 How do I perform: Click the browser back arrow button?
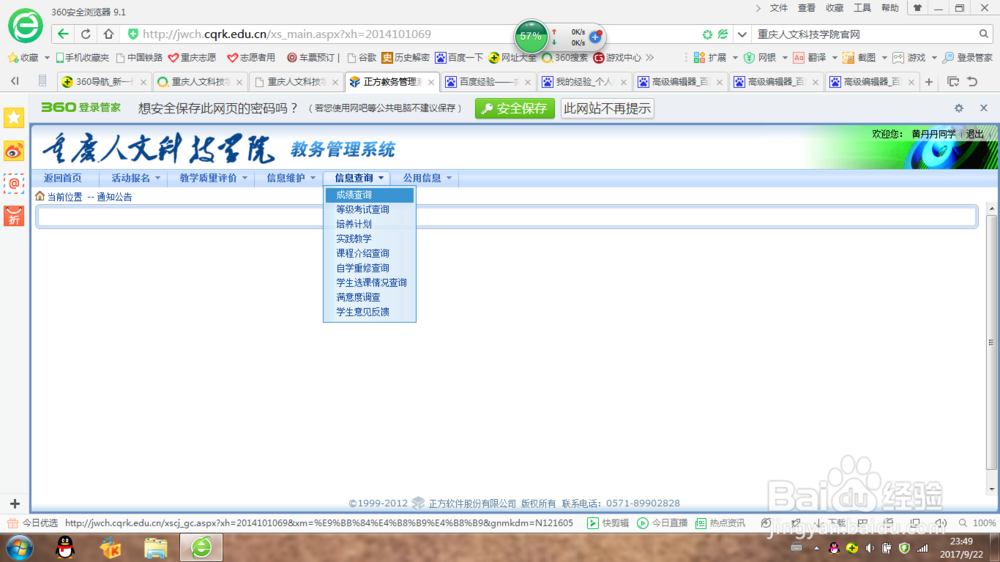pyautogui.click(x=62, y=34)
